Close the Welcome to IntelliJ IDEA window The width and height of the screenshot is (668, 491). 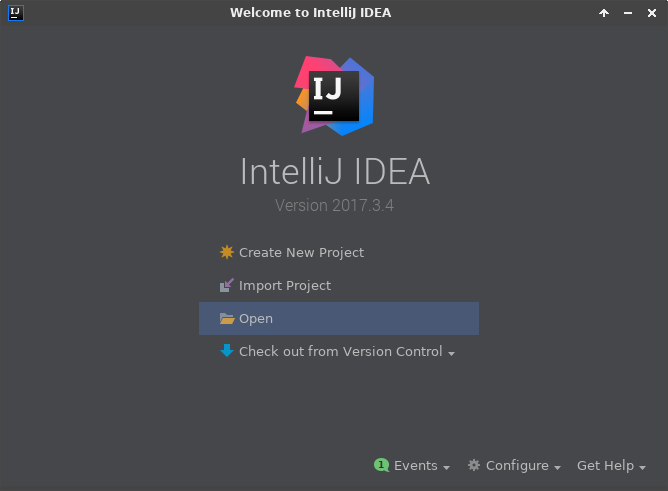[653, 13]
